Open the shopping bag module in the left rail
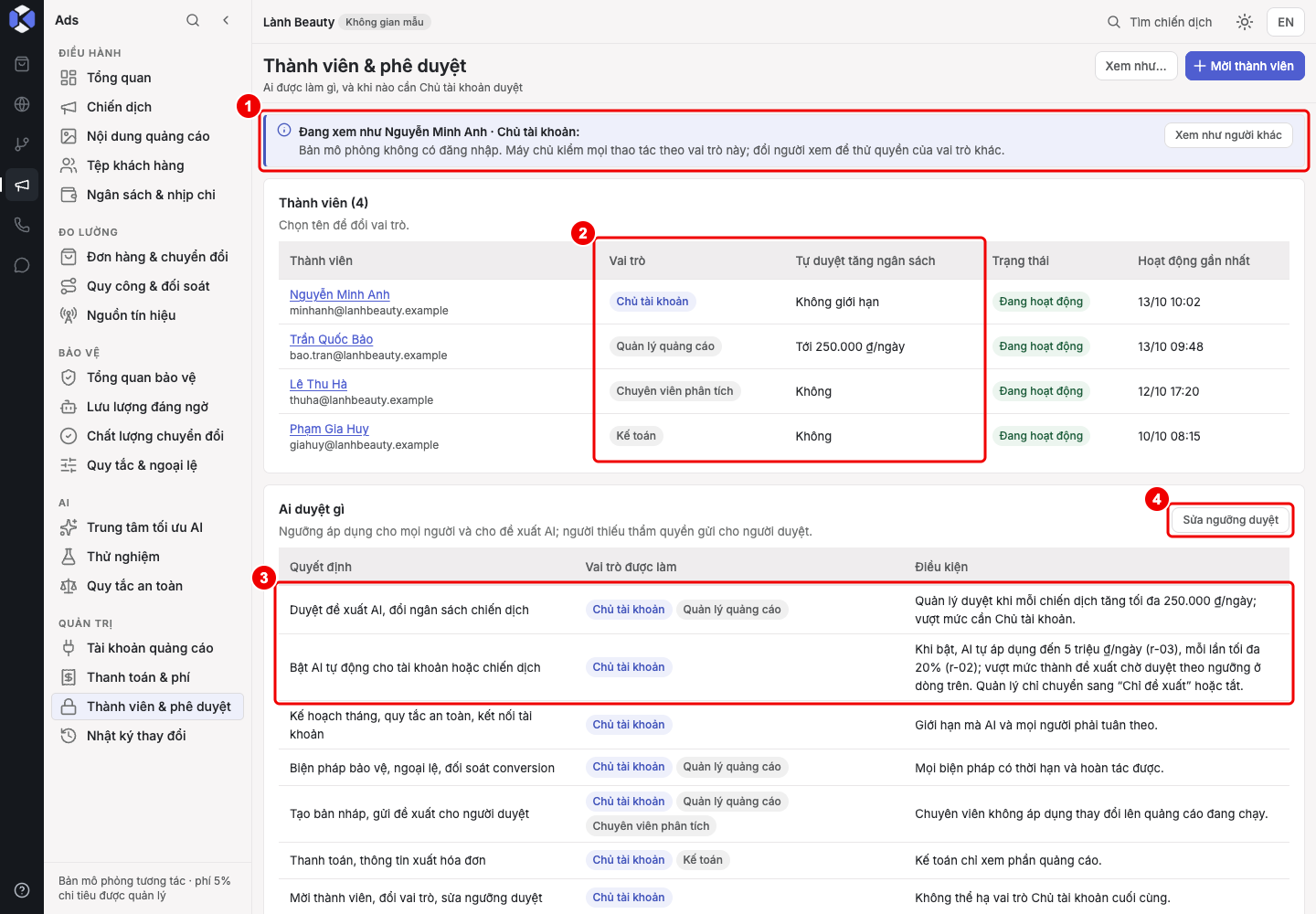The image size is (1316, 914). click(x=22, y=64)
